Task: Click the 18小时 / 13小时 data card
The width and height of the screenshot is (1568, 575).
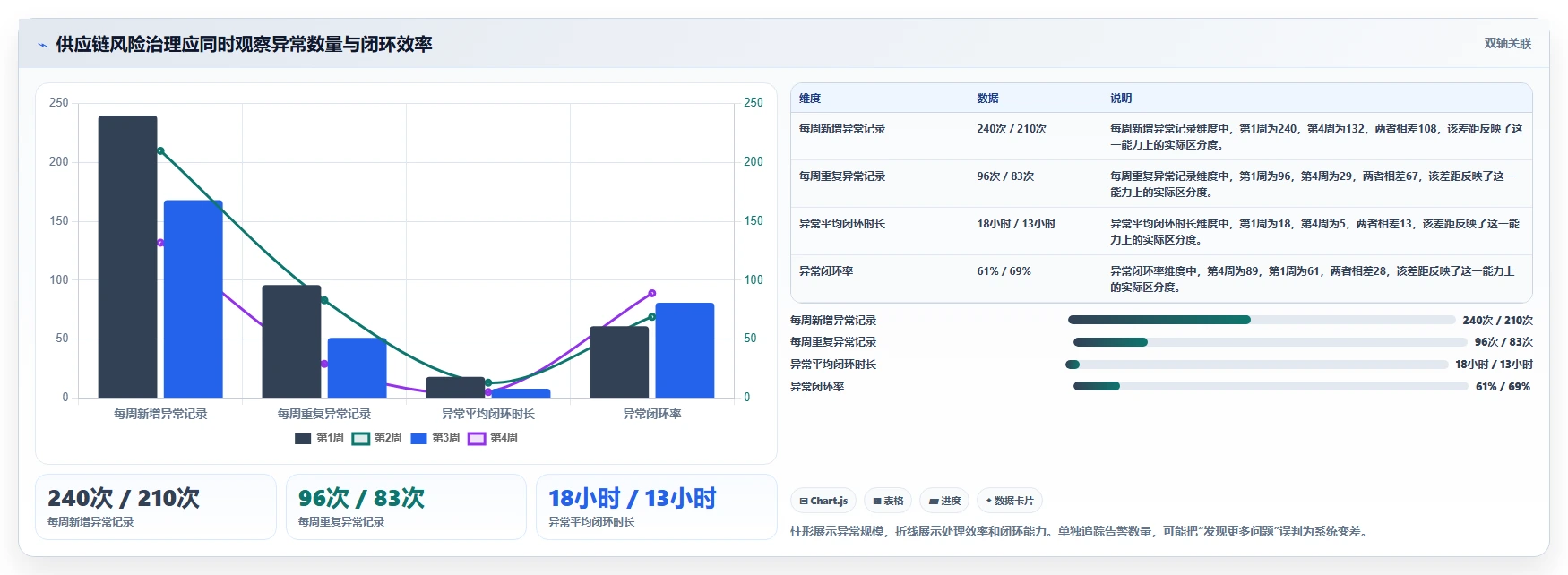Action: 656,507
